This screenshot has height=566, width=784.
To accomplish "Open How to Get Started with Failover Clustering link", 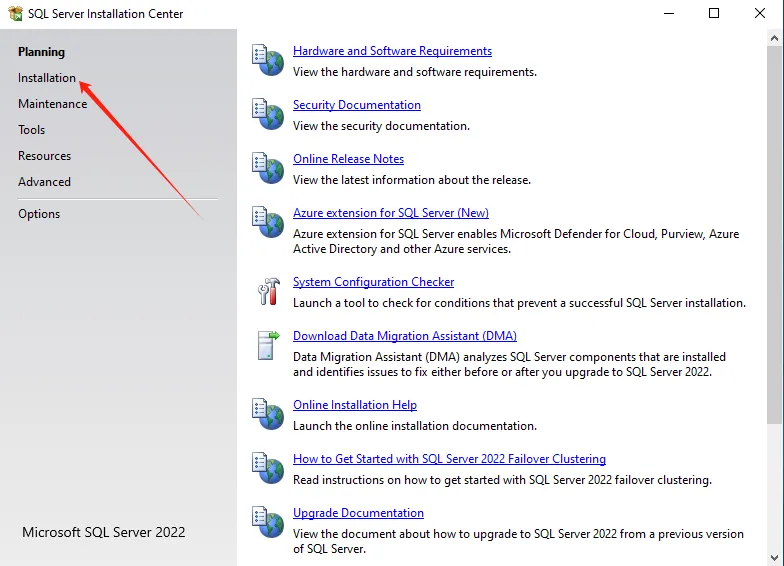I will coord(450,459).
